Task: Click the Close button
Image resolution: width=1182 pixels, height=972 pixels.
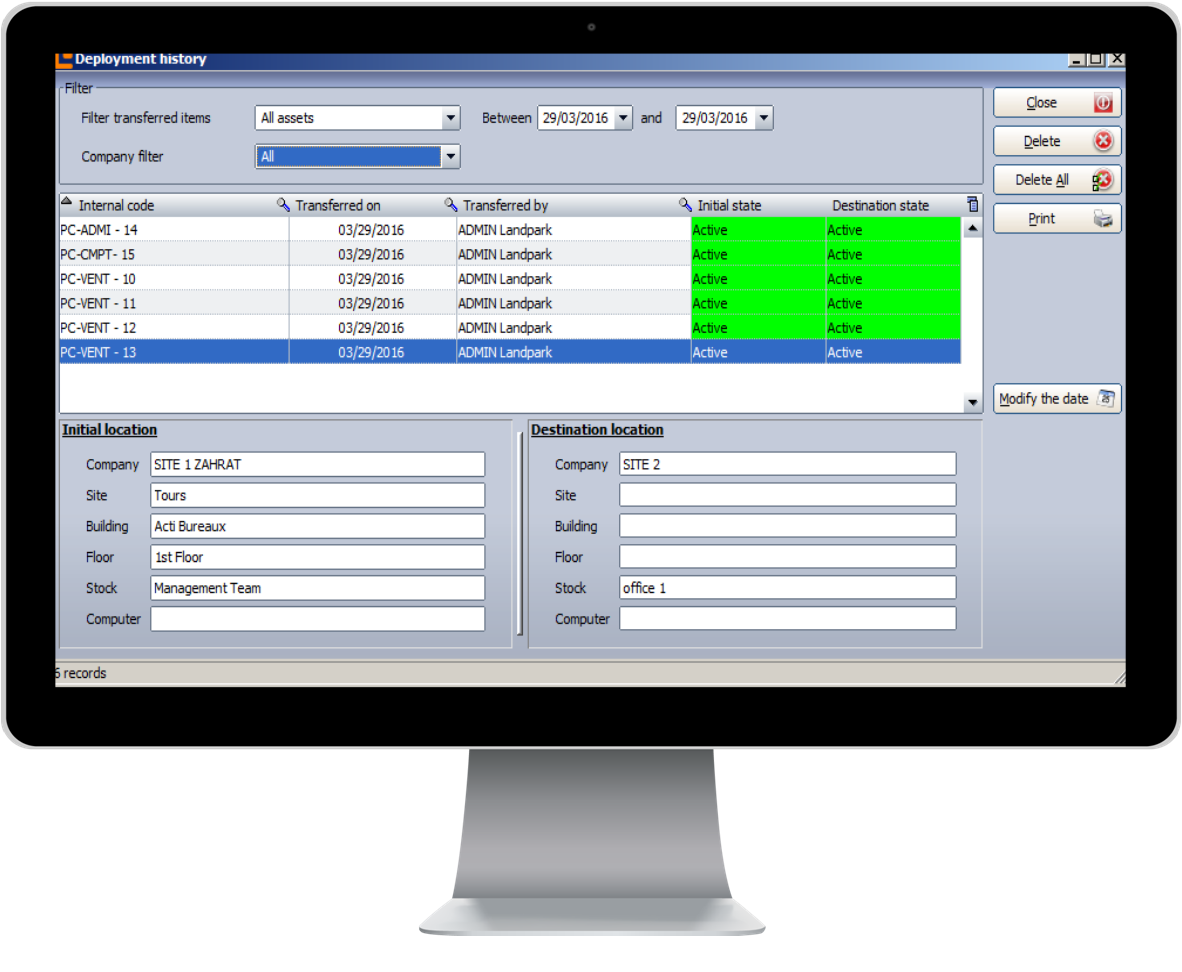Action: (1057, 103)
